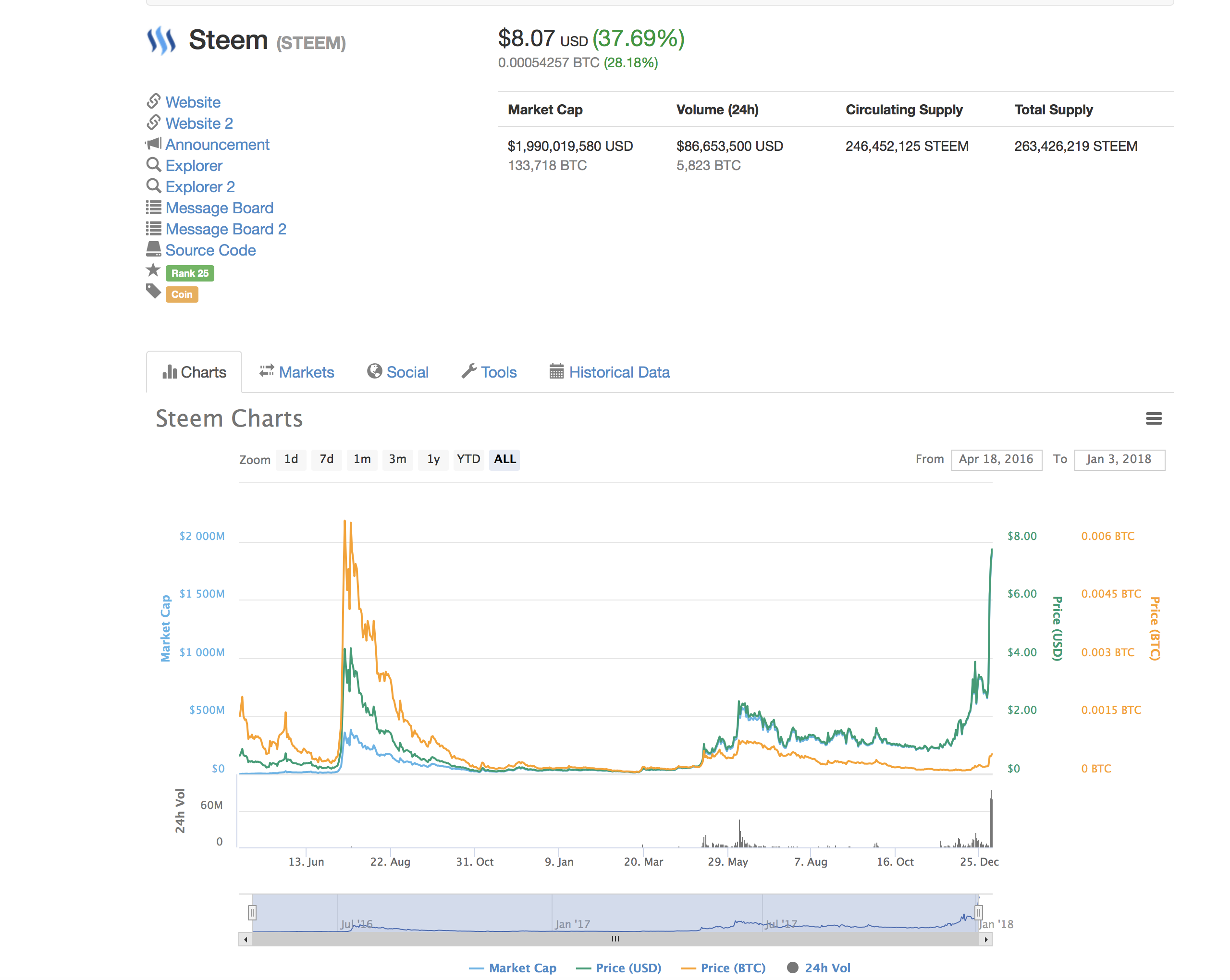This screenshot has width=1230, height=980.
Task: Set chart zoom to YTD
Action: click(468, 459)
